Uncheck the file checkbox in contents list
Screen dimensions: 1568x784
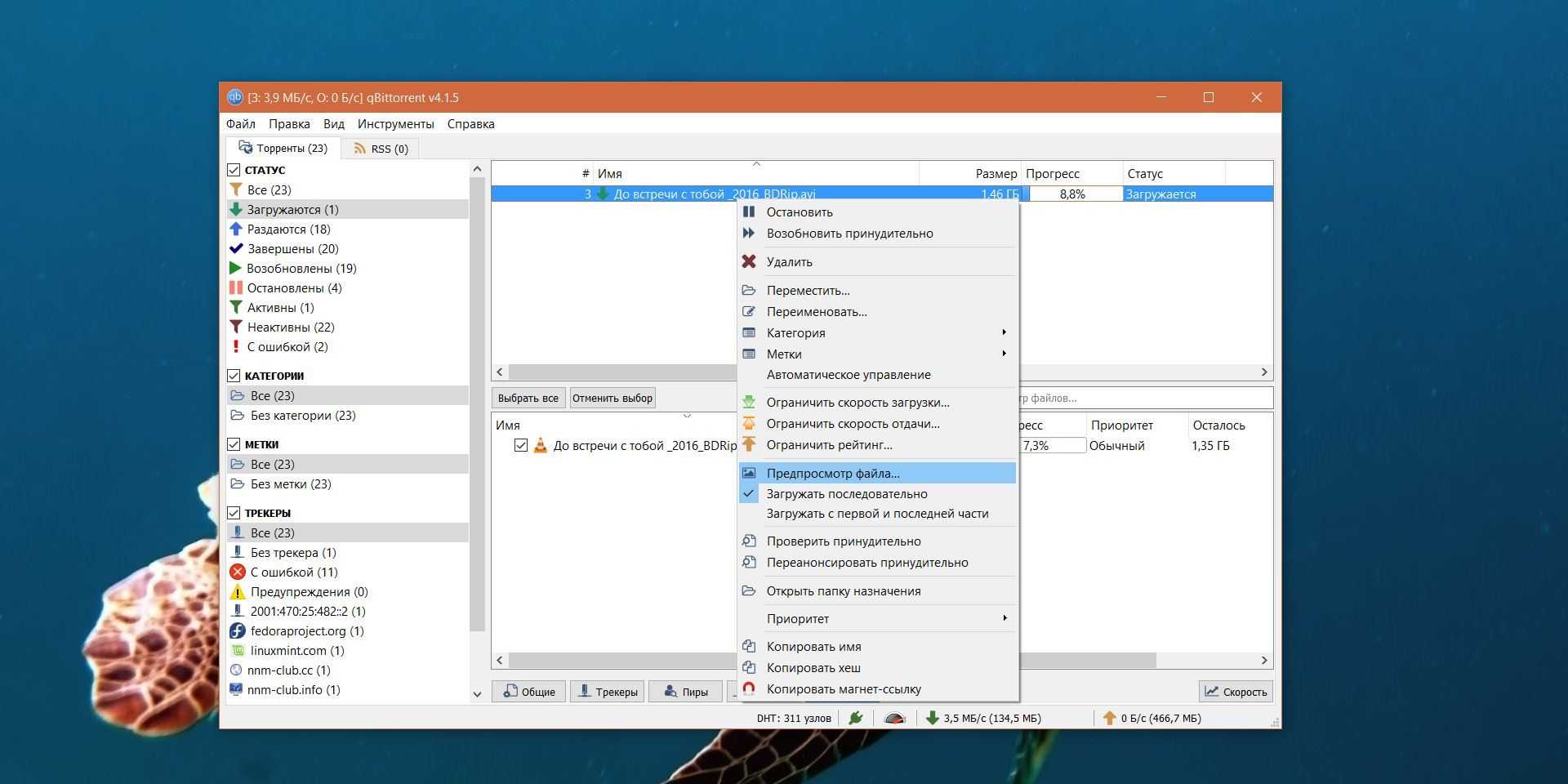coord(520,446)
